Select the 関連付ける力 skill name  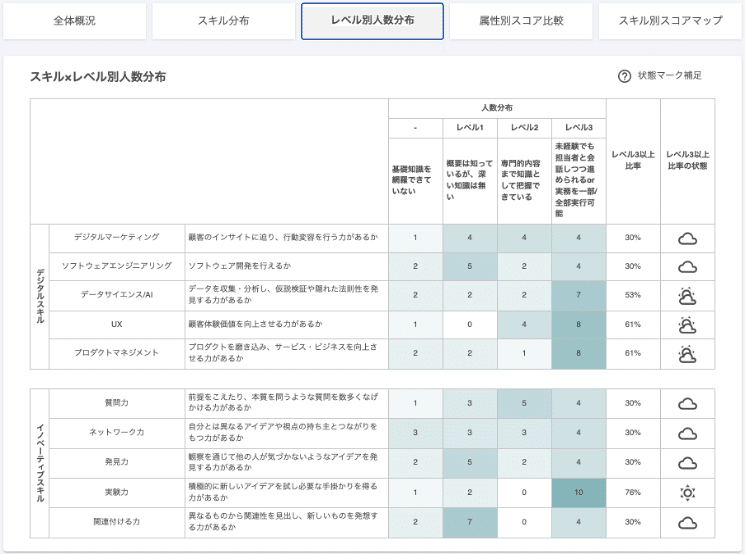tap(117, 522)
